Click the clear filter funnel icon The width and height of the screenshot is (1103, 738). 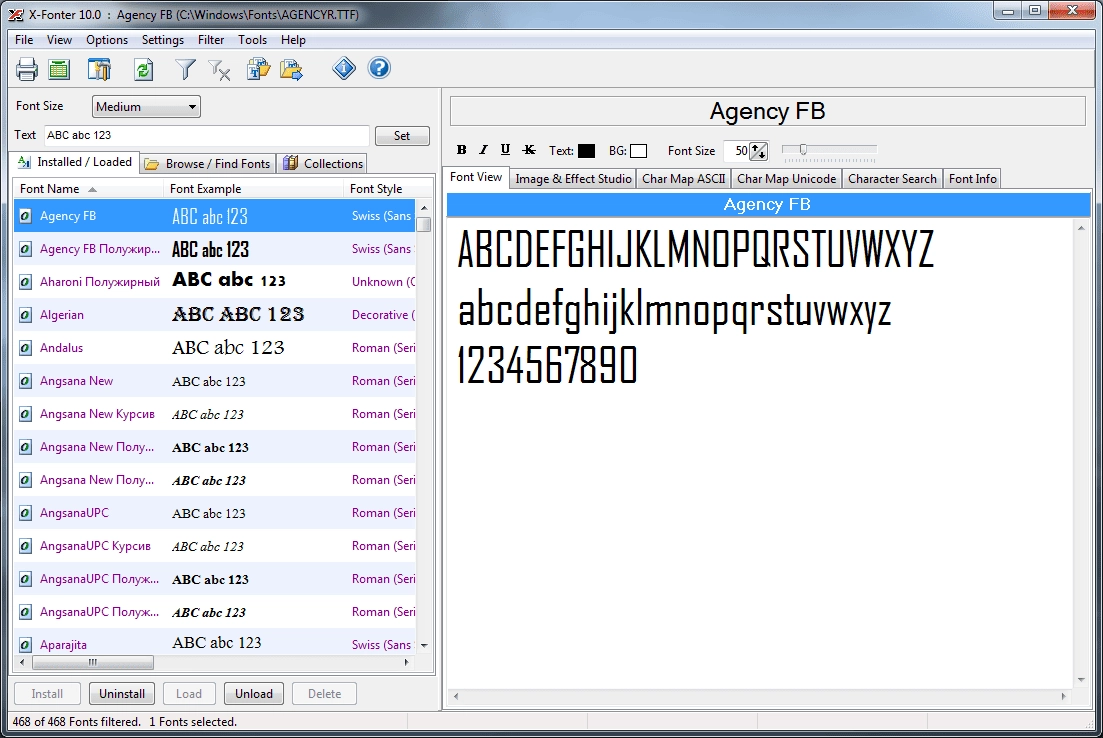[219, 70]
